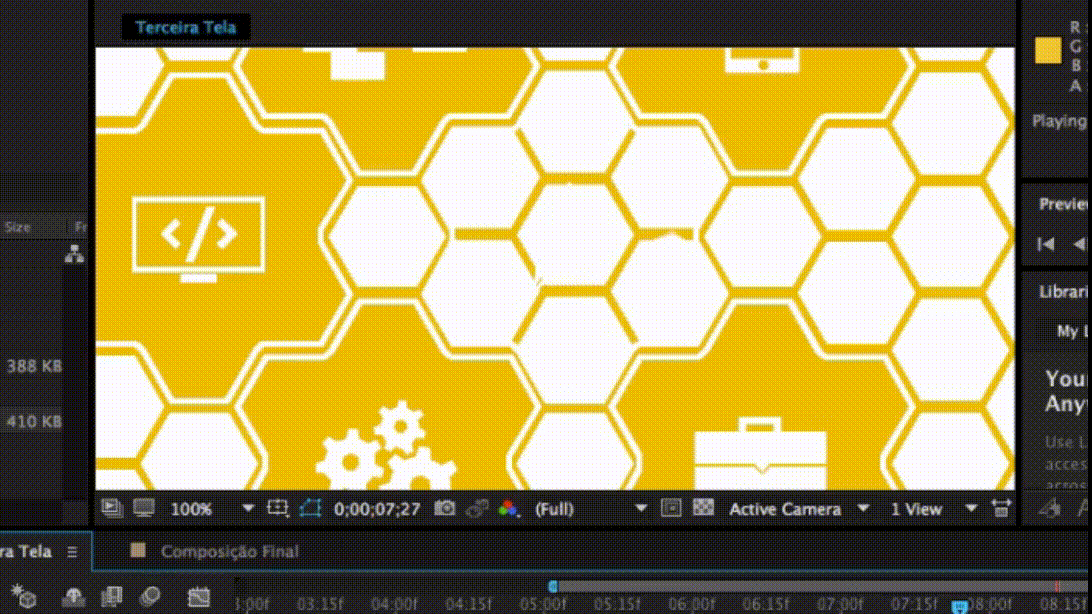1092x614 pixels.
Task: Take a snapshot with the camera icon
Action: tap(445, 508)
